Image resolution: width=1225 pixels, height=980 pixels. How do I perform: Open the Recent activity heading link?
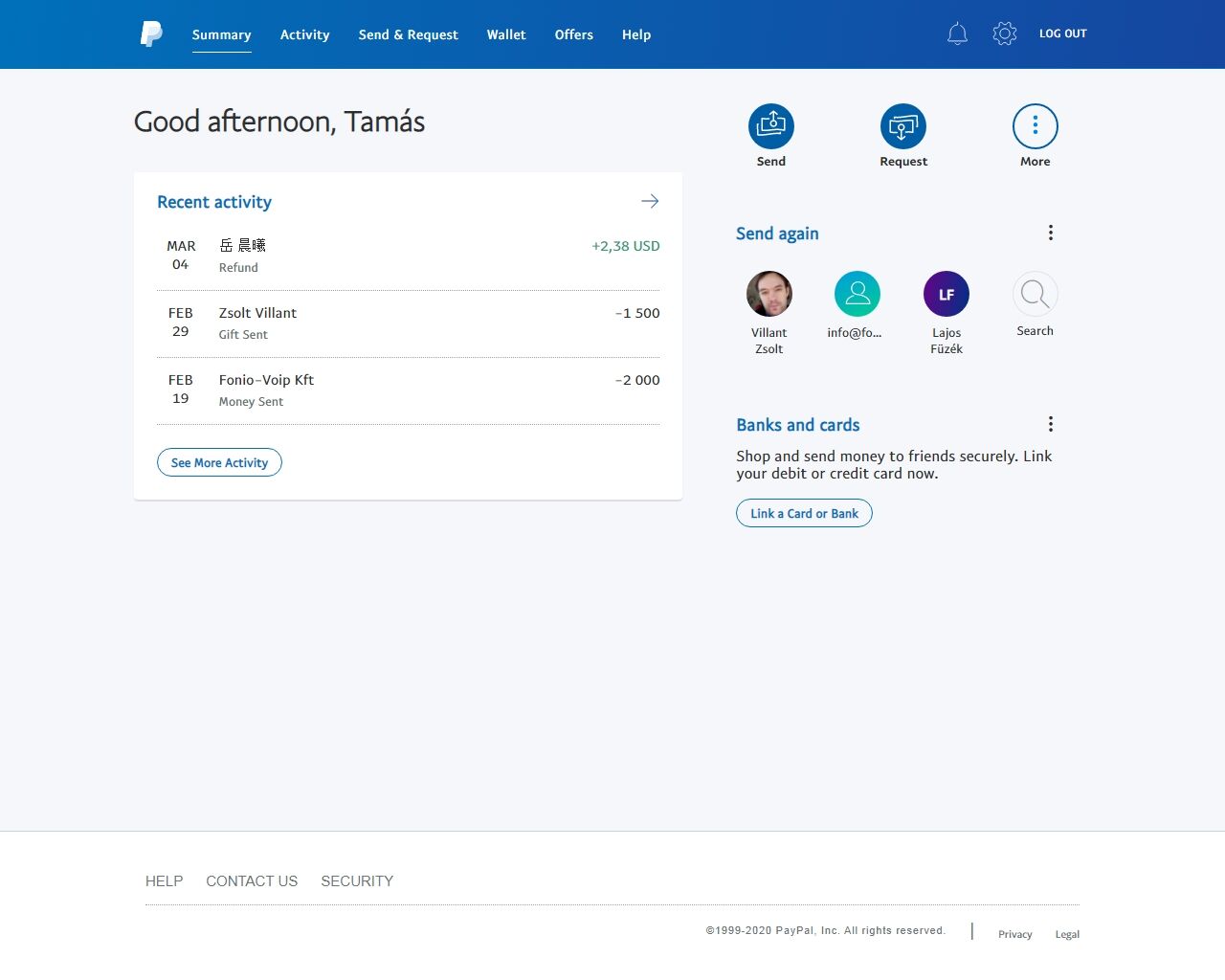coord(214,202)
